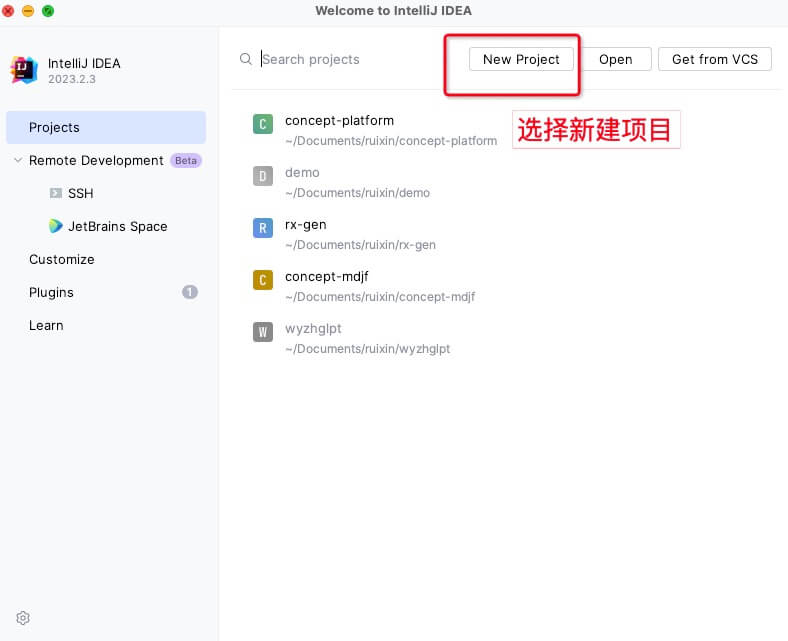Click the SSH terminal icon
Screen dimensions: 788x641
coord(56,193)
